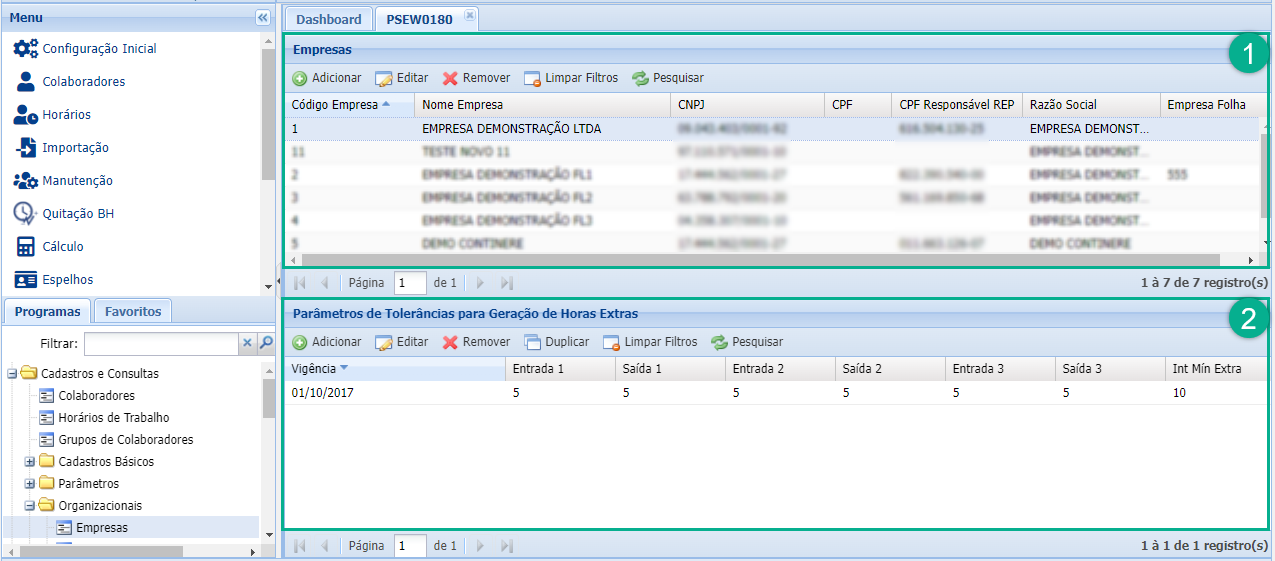Viewport: 1275px width, 561px height.
Task: Click the Adicionar icon in Empresas toolbar
Action: [x=300, y=78]
